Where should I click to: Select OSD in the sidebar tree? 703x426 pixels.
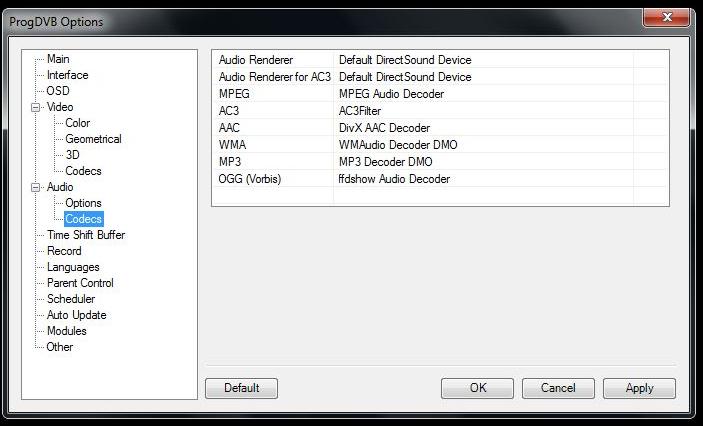tap(58, 91)
